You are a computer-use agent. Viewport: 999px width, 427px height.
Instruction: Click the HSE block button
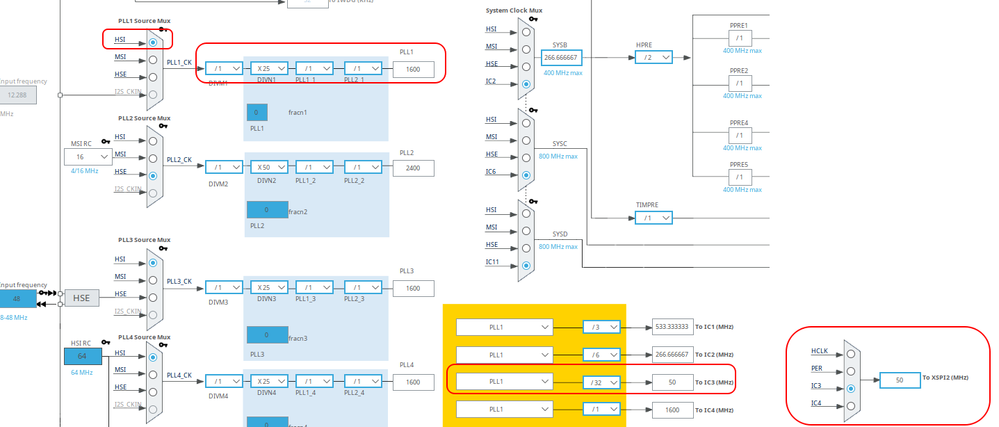tap(82, 298)
